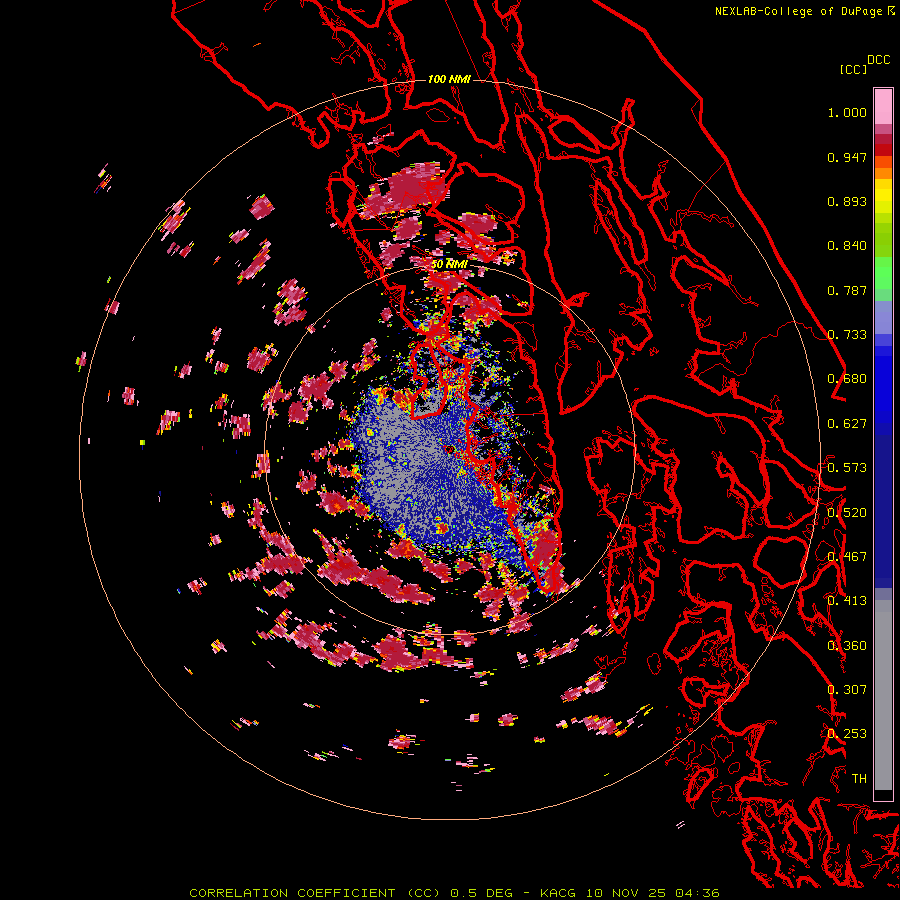This screenshot has height=900, width=900.
Task: Click the 0.307 scale value
Action: (847, 689)
